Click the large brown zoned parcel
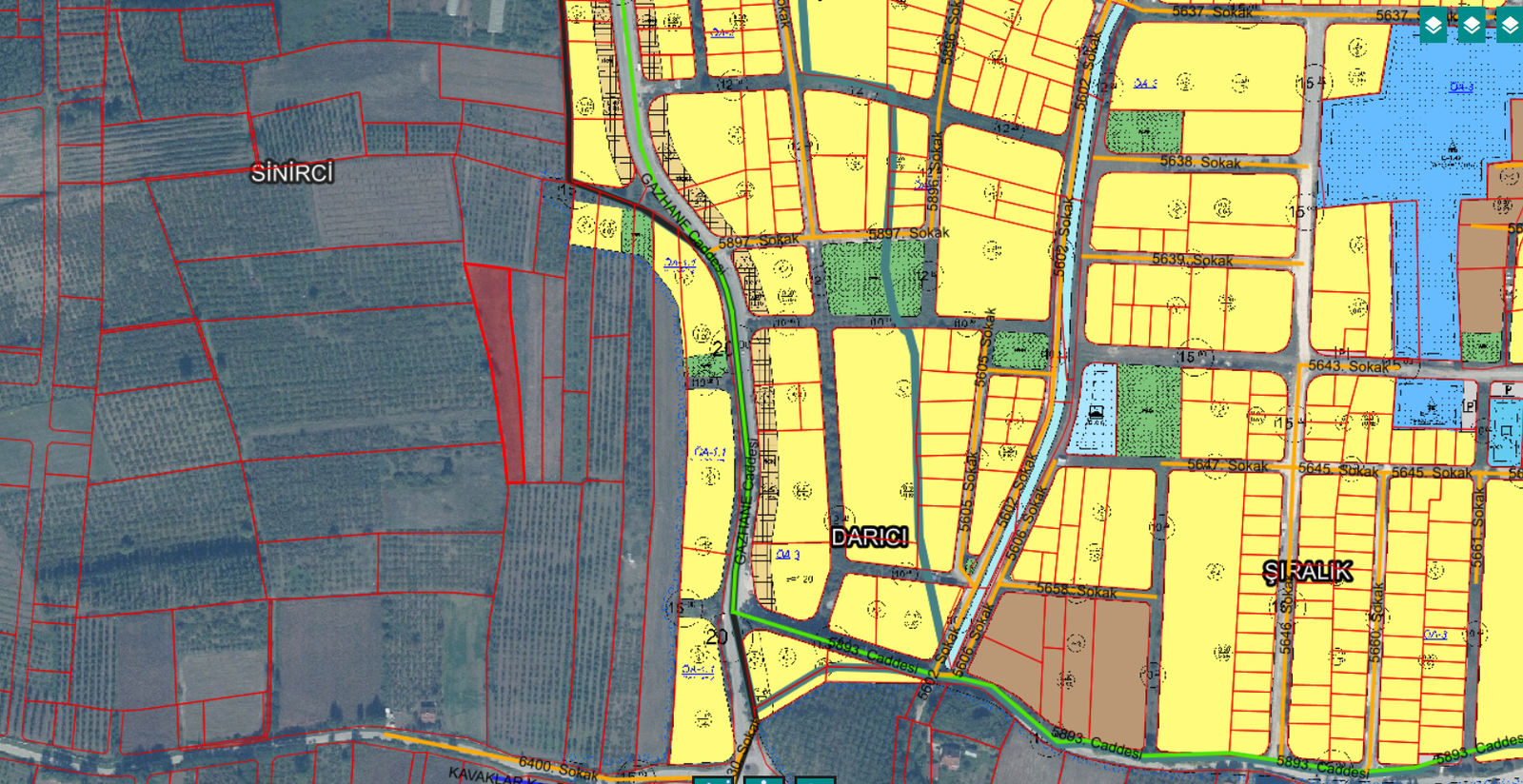 (x=1066, y=657)
